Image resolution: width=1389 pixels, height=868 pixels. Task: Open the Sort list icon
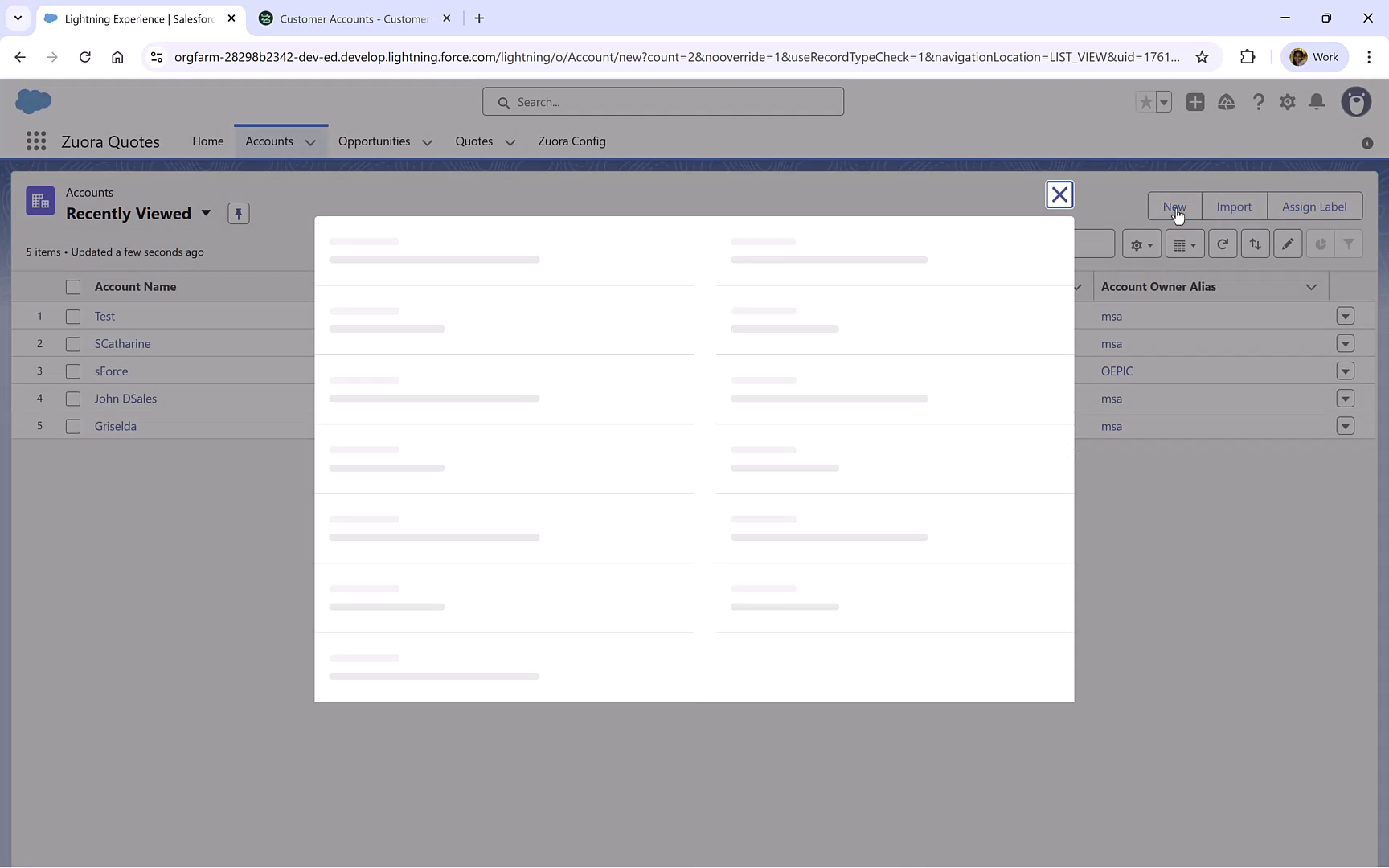[x=1255, y=244]
